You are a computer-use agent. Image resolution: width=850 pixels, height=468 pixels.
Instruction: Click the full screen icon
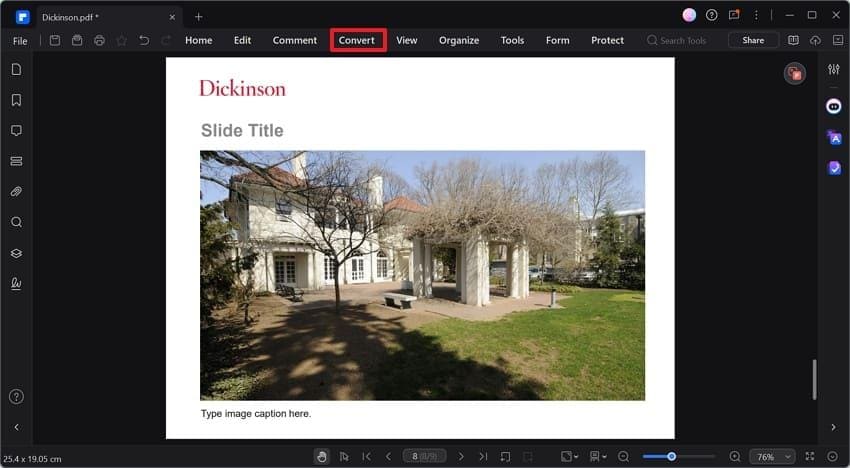point(810,457)
